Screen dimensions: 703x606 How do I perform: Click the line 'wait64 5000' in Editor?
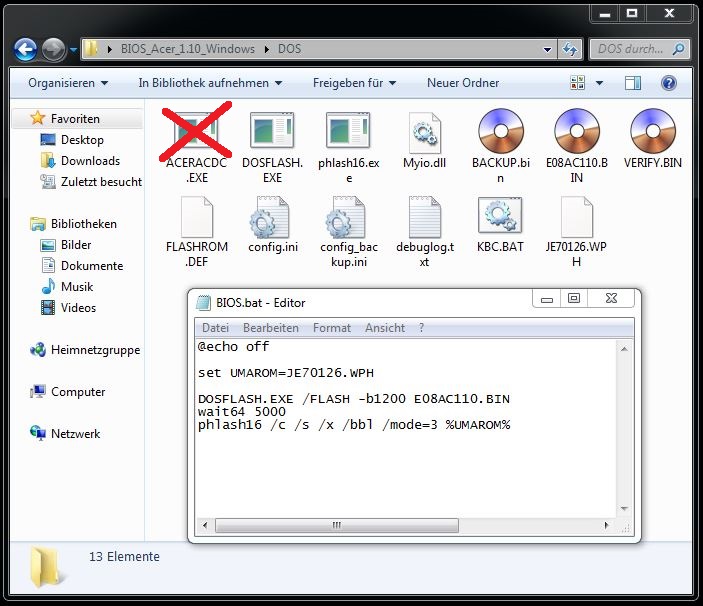pyautogui.click(x=242, y=411)
